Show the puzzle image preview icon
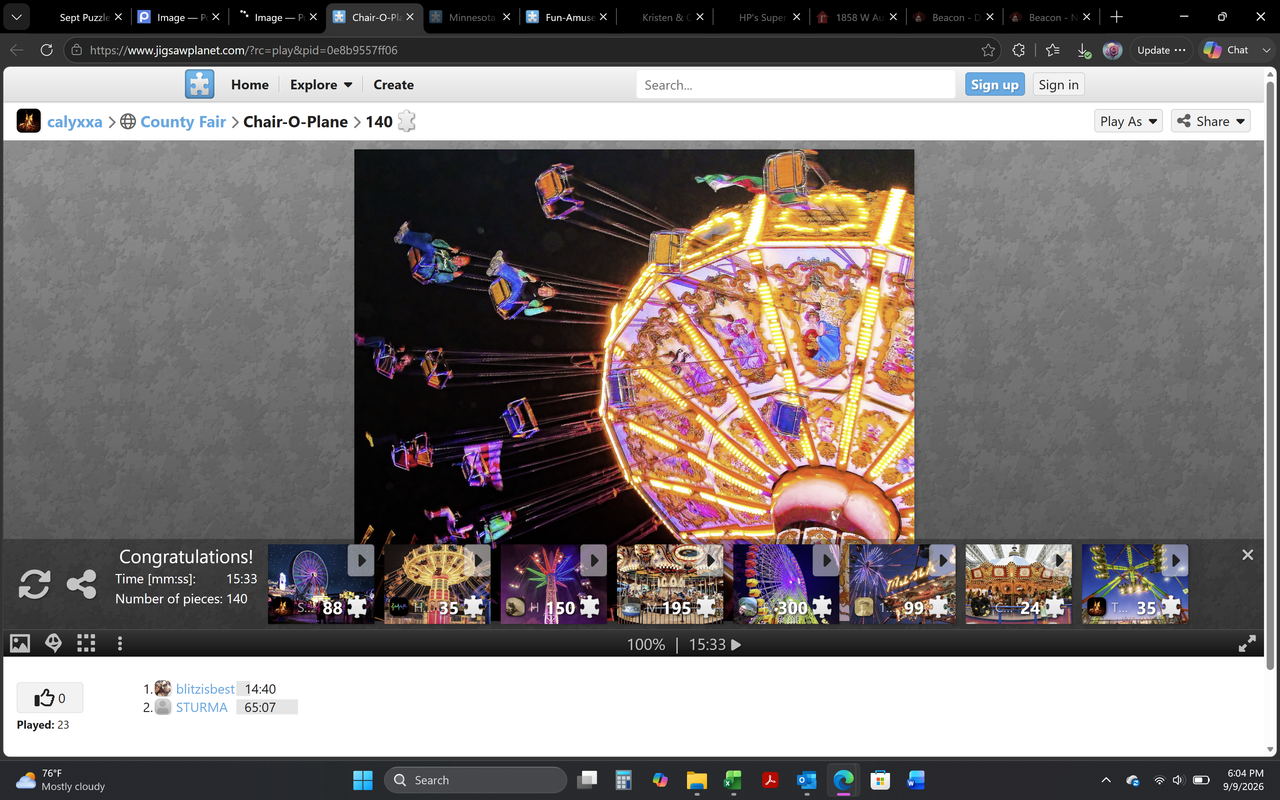Screen dimensions: 1280x800 (20, 644)
